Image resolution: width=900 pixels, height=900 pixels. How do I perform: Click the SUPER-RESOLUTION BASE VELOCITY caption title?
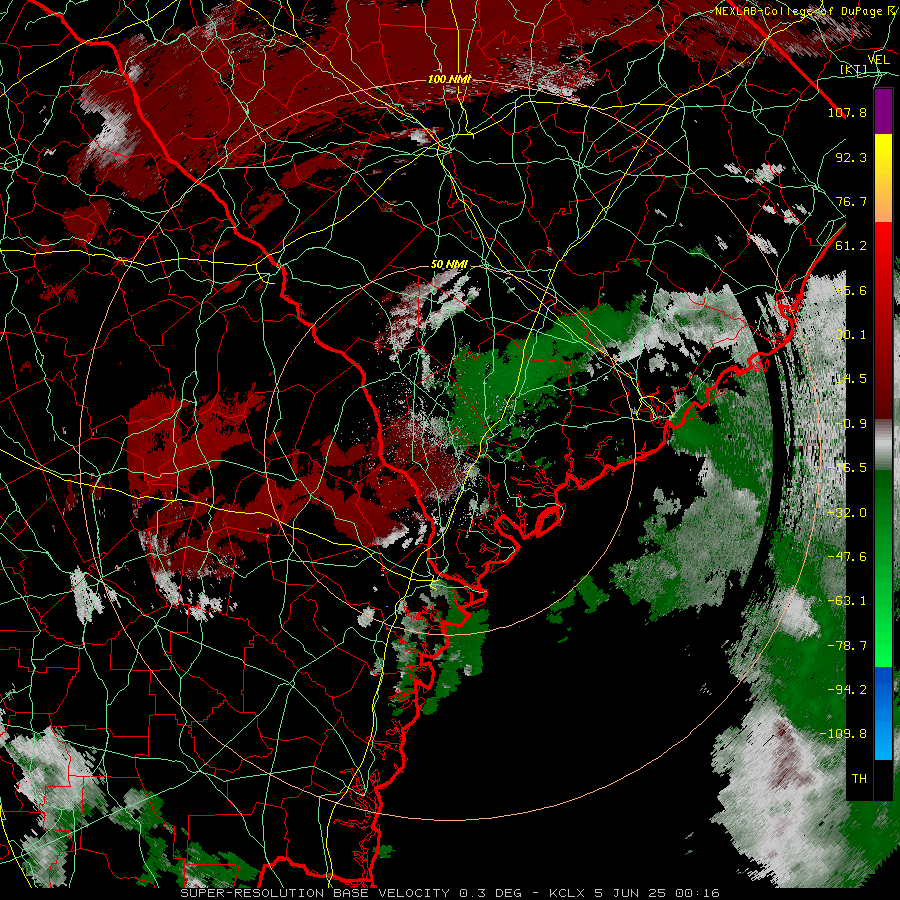315,893
